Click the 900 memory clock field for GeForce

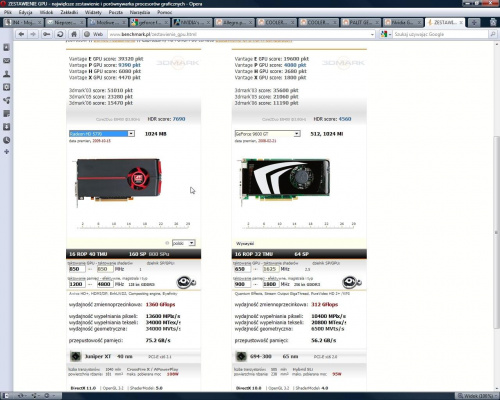pos(243,284)
